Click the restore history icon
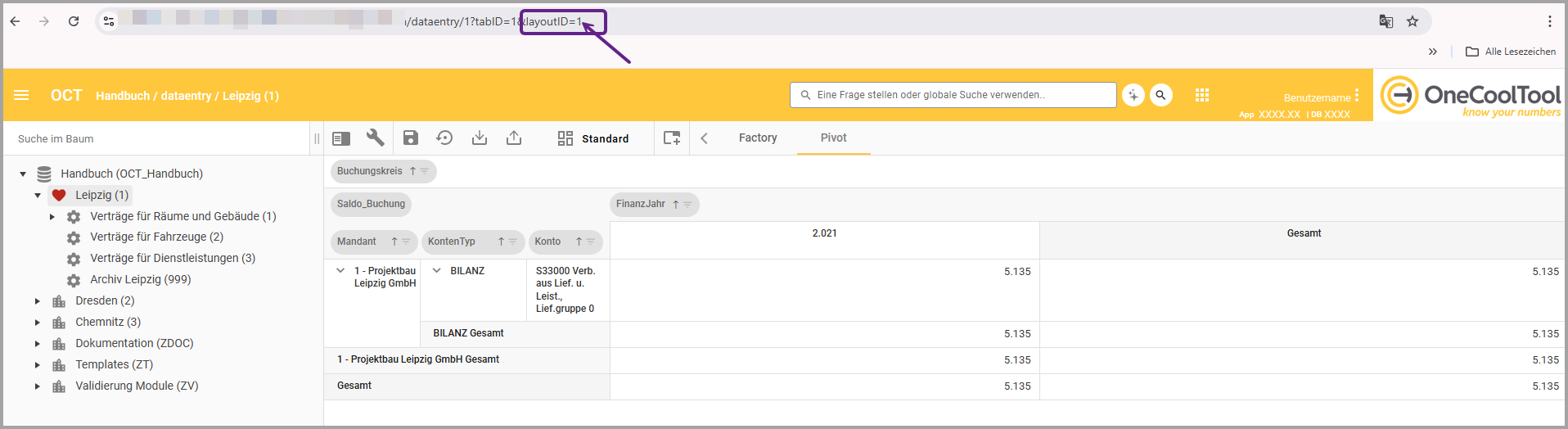The image size is (1568, 429). pyautogui.click(x=444, y=138)
